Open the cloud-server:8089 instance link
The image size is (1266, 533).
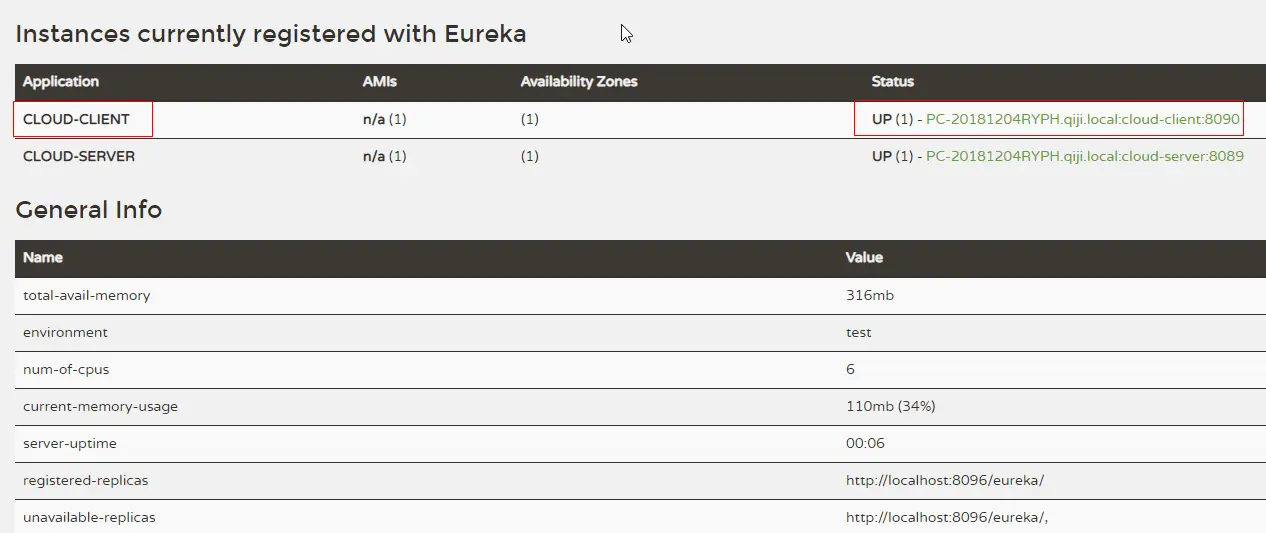click(1084, 156)
